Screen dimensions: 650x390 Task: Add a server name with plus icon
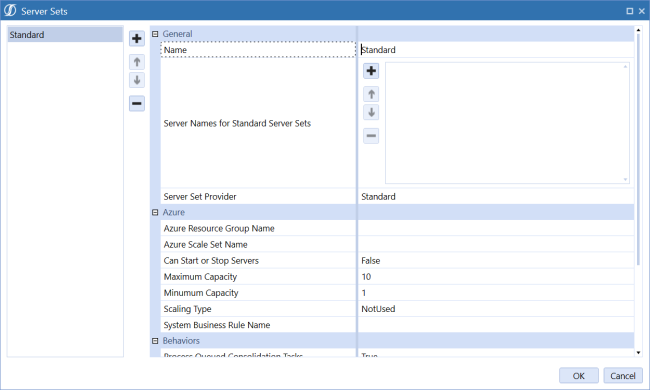pyautogui.click(x=371, y=71)
